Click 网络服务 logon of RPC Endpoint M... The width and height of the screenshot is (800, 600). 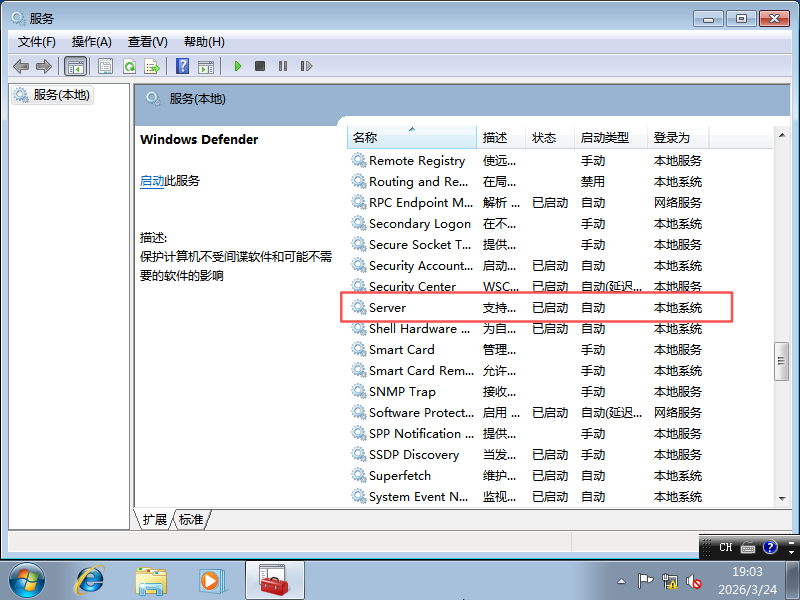pyautogui.click(x=678, y=203)
